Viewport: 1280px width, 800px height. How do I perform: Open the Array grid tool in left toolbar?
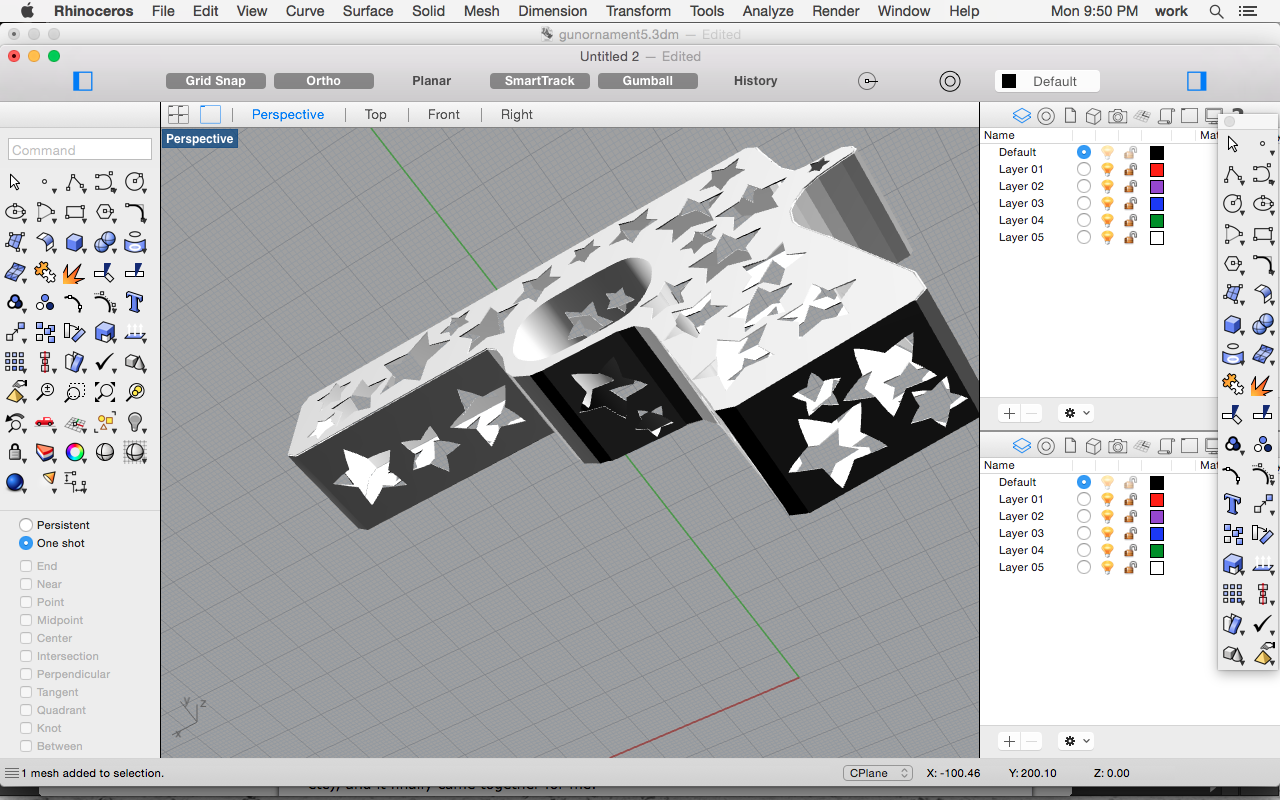15,362
